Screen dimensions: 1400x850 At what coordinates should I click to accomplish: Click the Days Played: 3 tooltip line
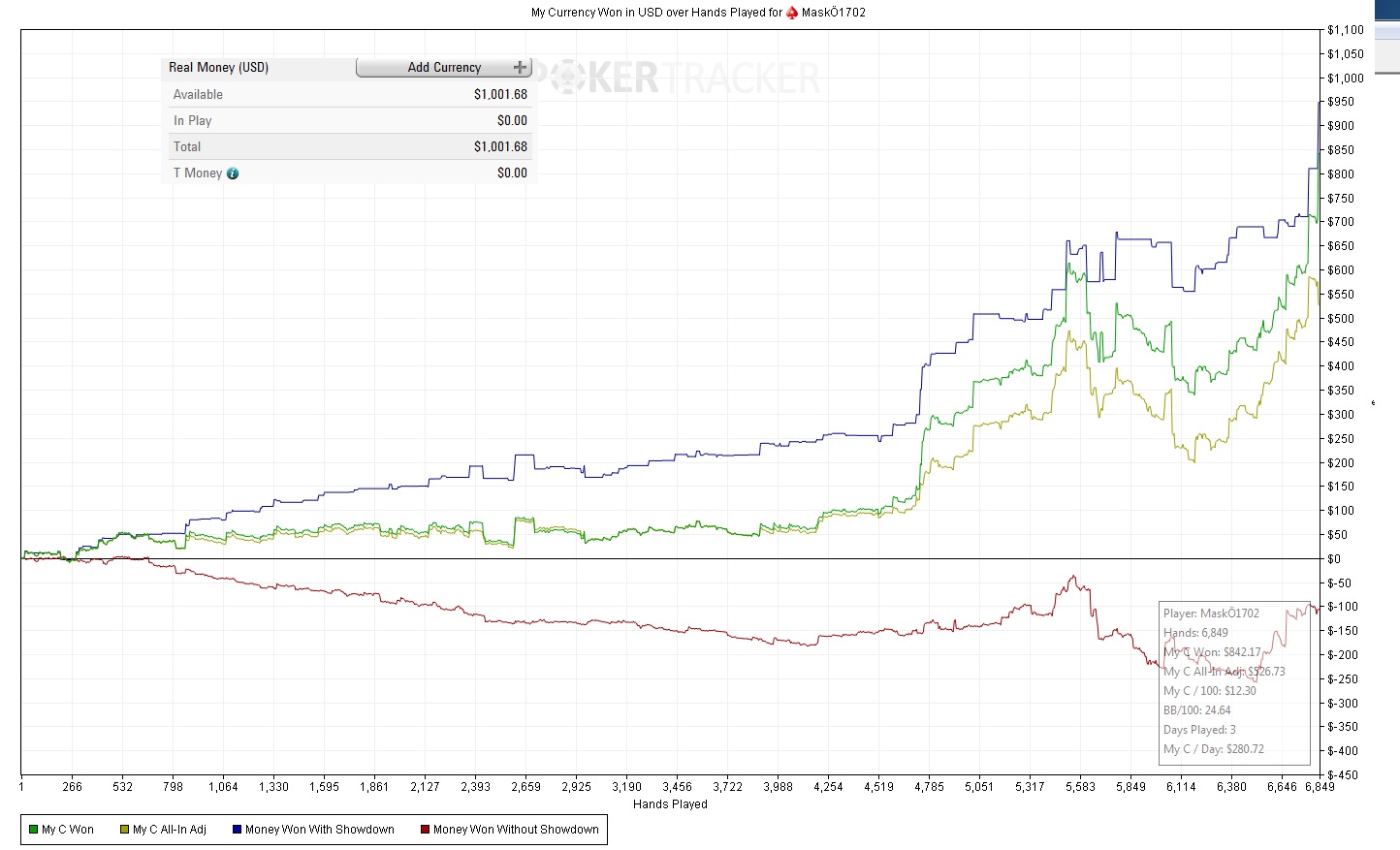pyautogui.click(x=1199, y=730)
